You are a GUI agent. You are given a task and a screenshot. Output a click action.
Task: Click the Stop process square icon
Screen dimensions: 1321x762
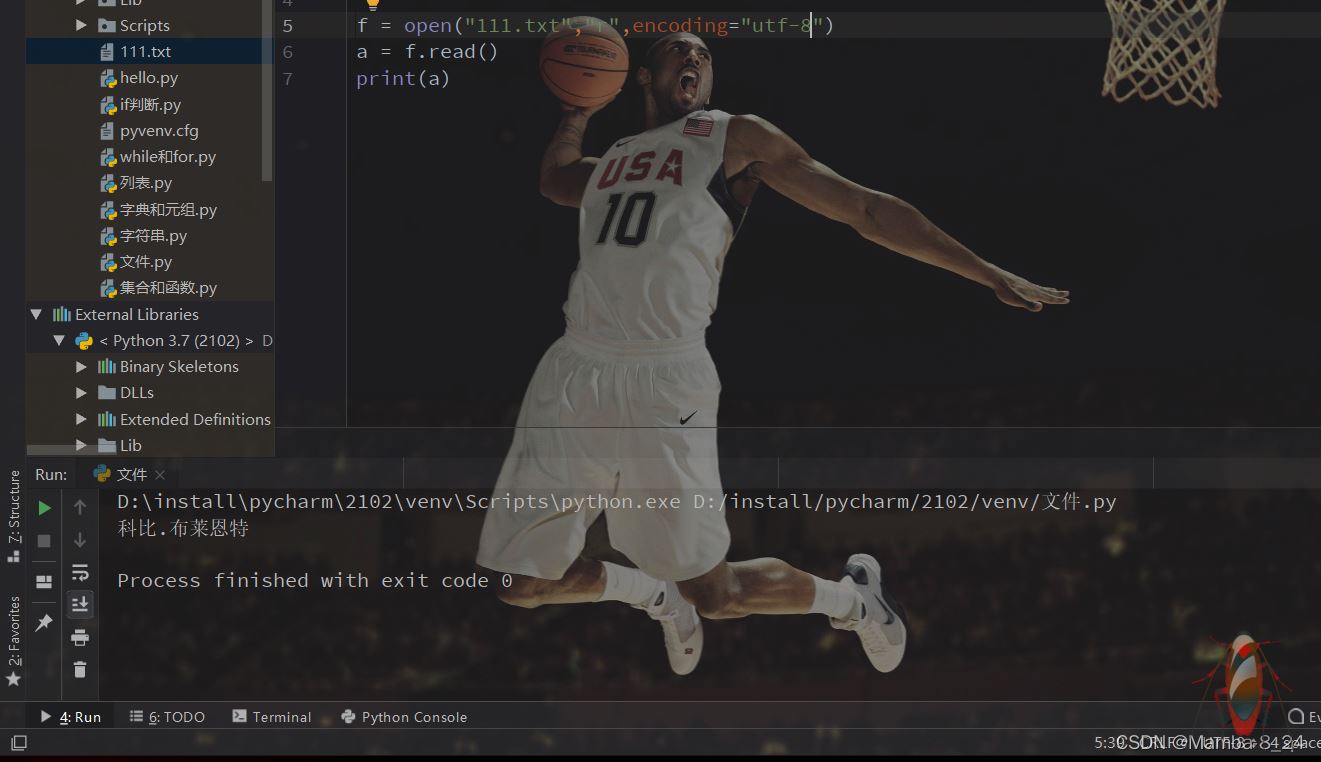[x=44, y=540]
